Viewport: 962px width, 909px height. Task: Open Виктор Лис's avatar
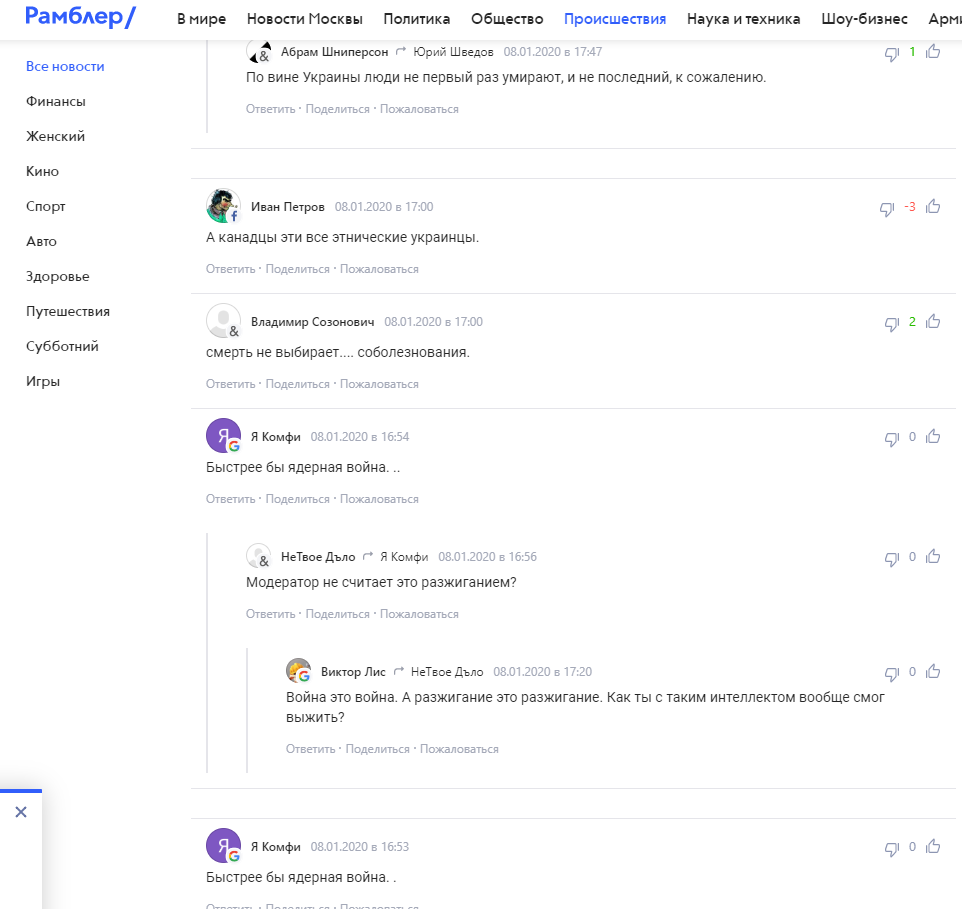point(299,670)
